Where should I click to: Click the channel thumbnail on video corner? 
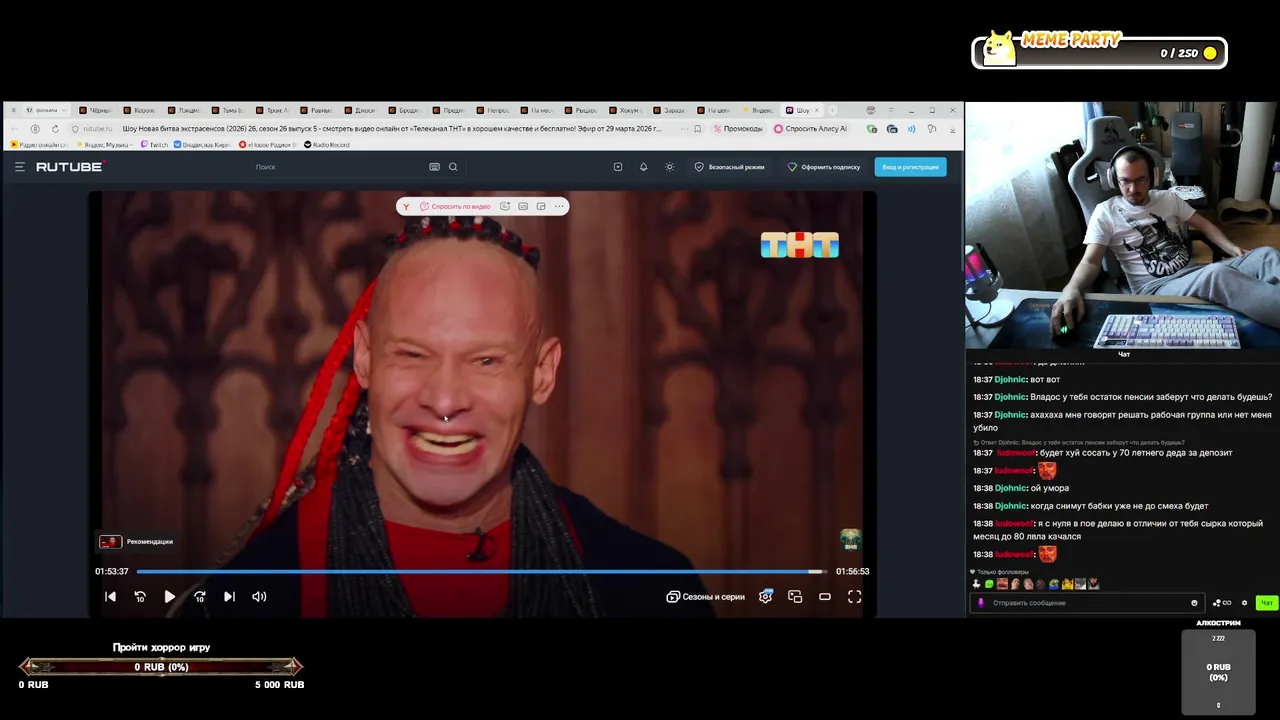point(850,540)
